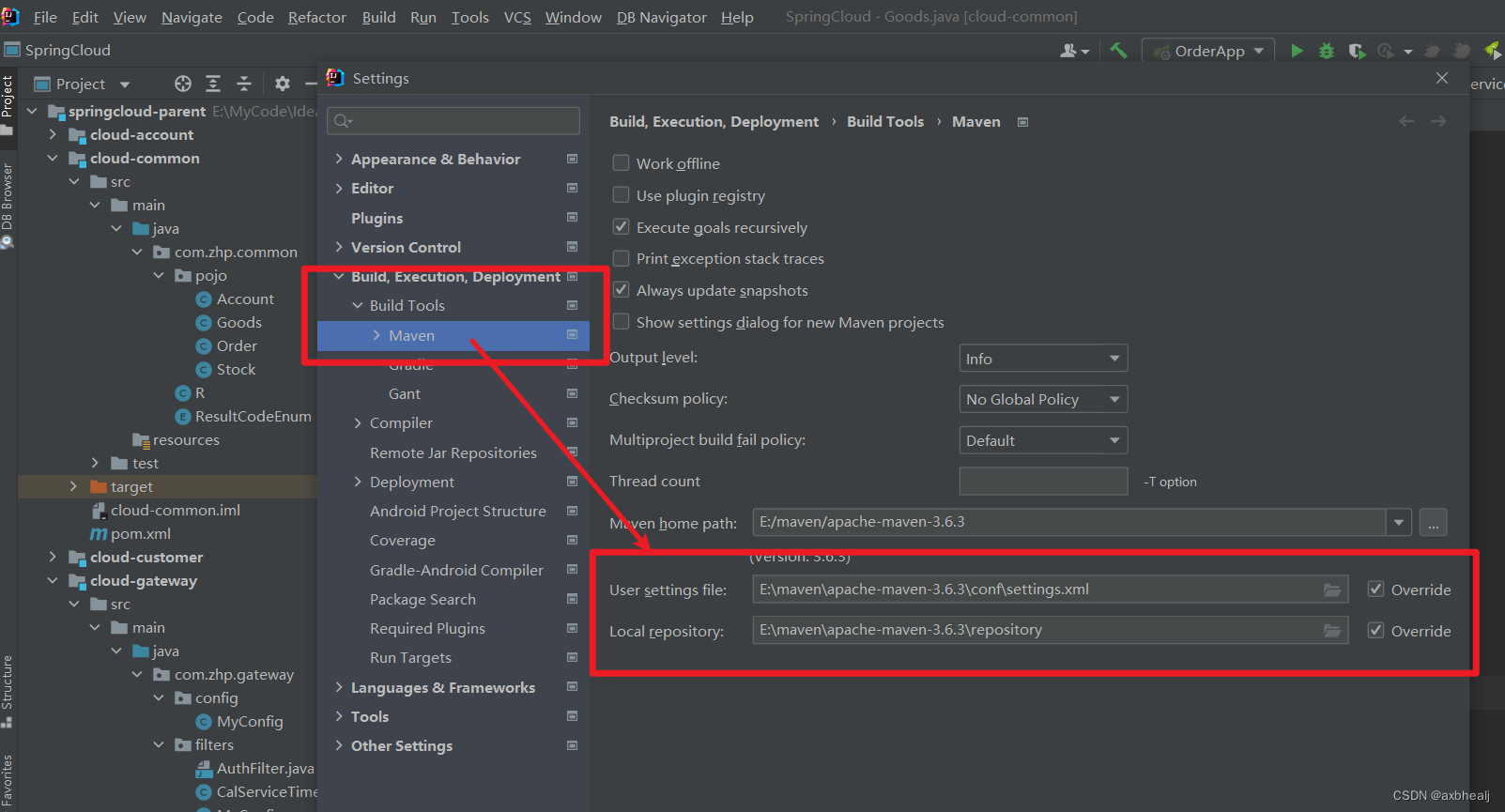Toggle Override for User settings file
The width and height of the screenshot is (1505, 812).
point(1375,589)
